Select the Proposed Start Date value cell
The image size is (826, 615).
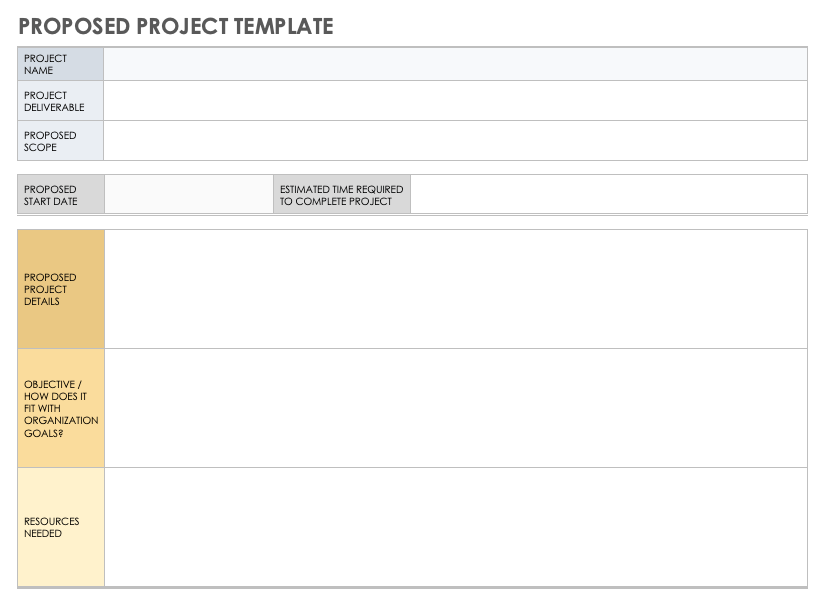coord(189,194)
